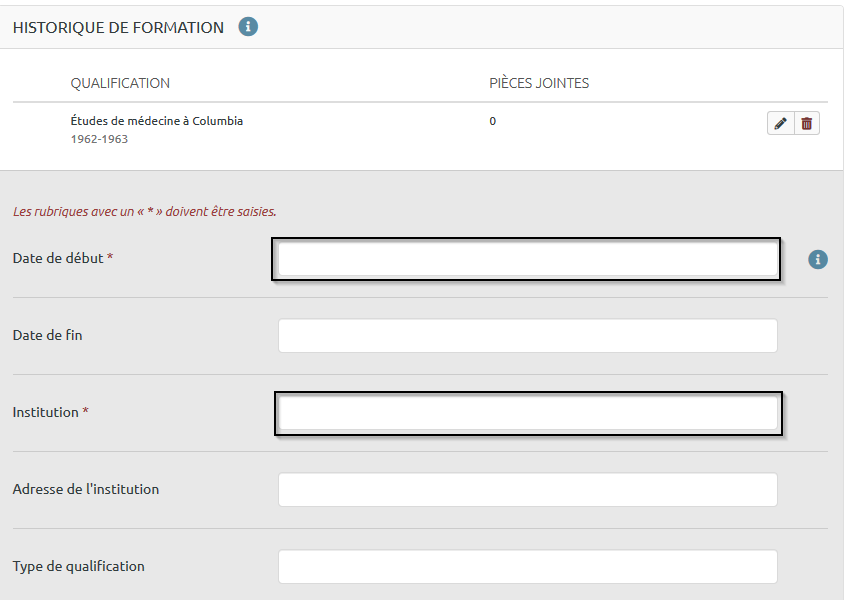Viewport: 849px width, 600px height.
Task: Focus the Adresse de l'institution input
Action: tap(527, 490)
